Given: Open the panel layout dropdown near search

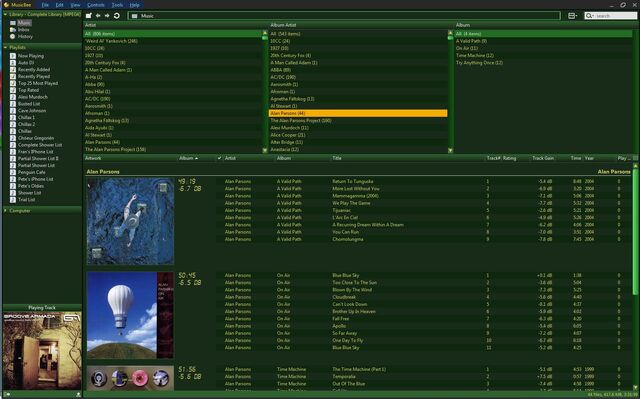Looking at the screenshot, I should (572, 16).
